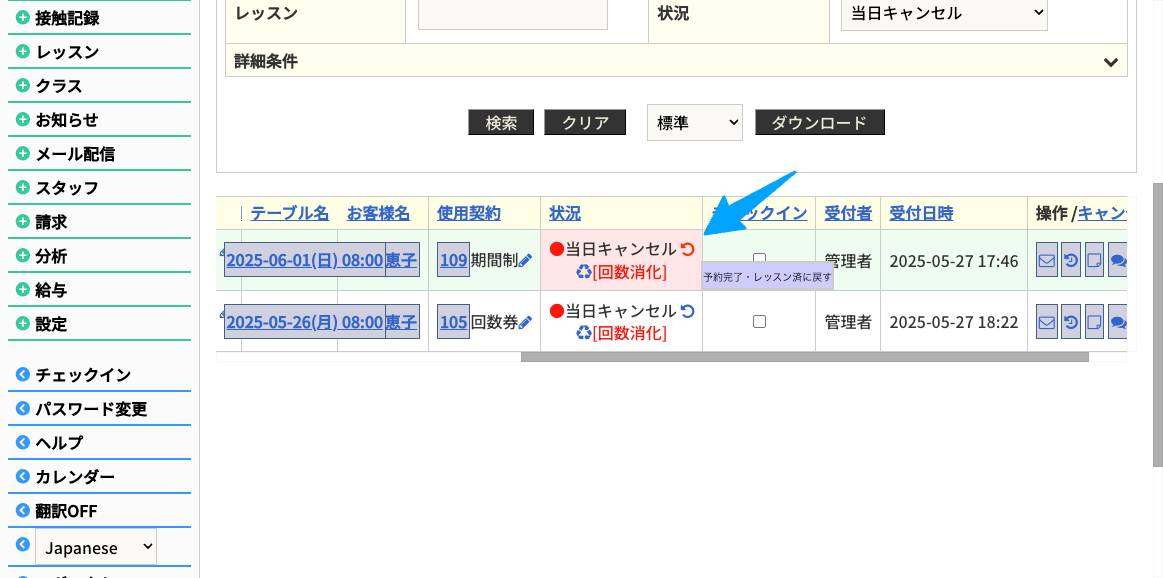Image resolution: width=1163 pixels, height=578 pixels.
Task: Click the blue revert icon in the 2025-05-26 row
Action: (687, 311)
